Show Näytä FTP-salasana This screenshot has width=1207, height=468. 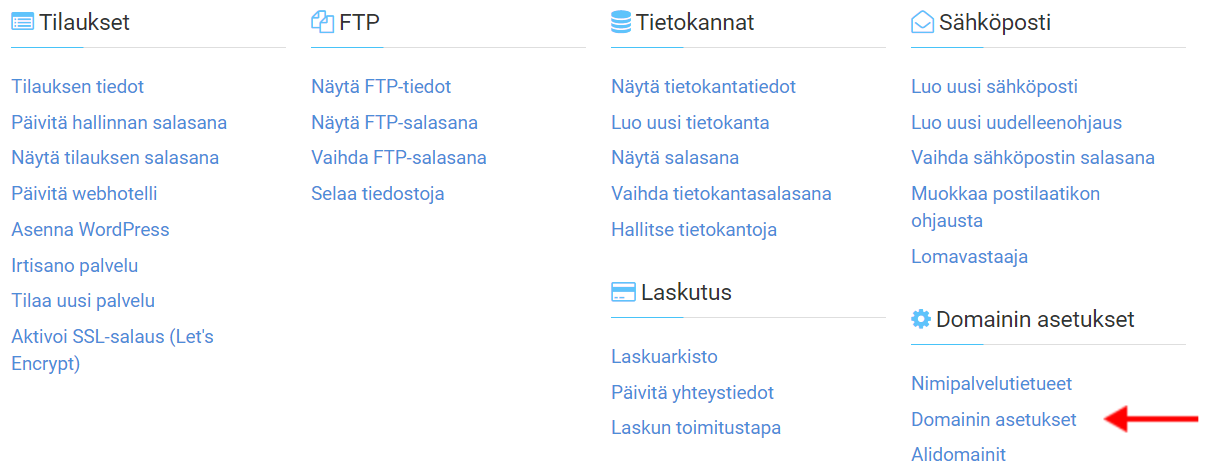point(394,123)
